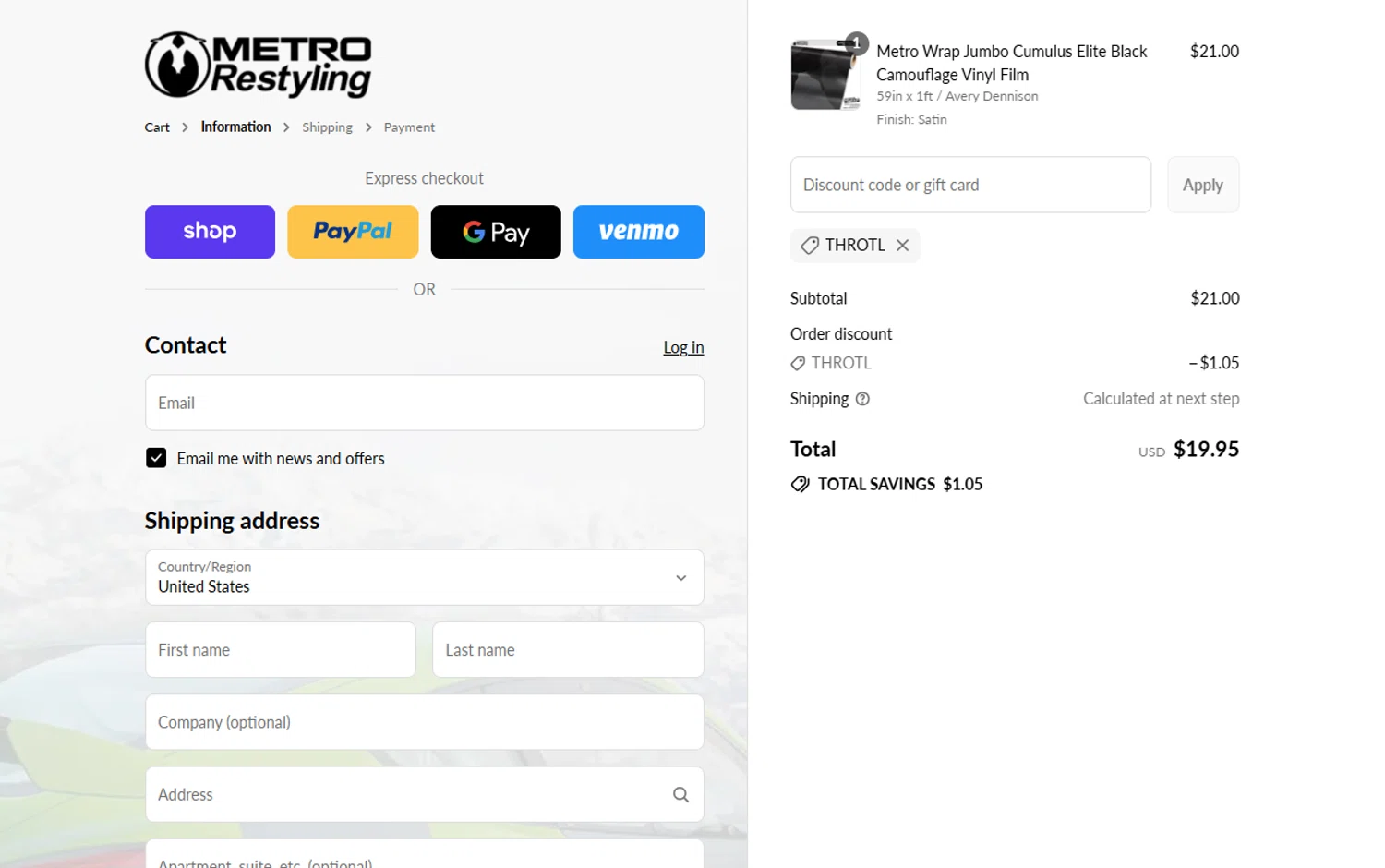Click the quantity badge on product thumbnail
The height and width of the screenshot is (868, 1385).
coord(857,42)
